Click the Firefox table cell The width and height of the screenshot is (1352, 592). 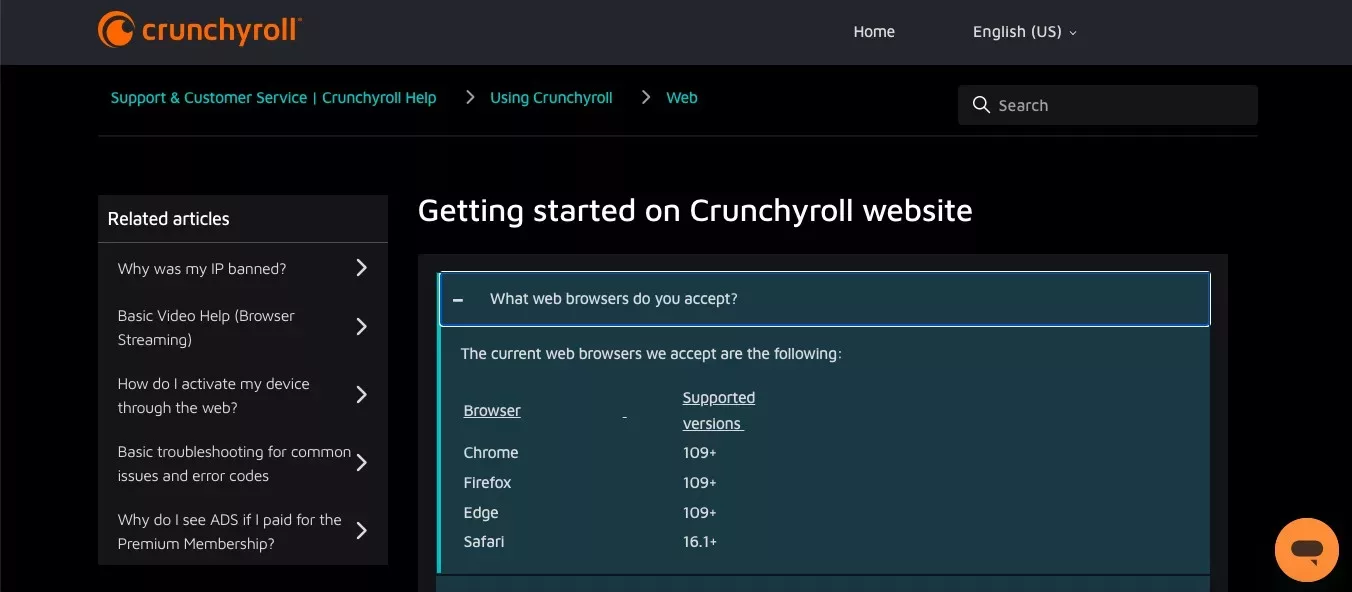tap(487, 483)
